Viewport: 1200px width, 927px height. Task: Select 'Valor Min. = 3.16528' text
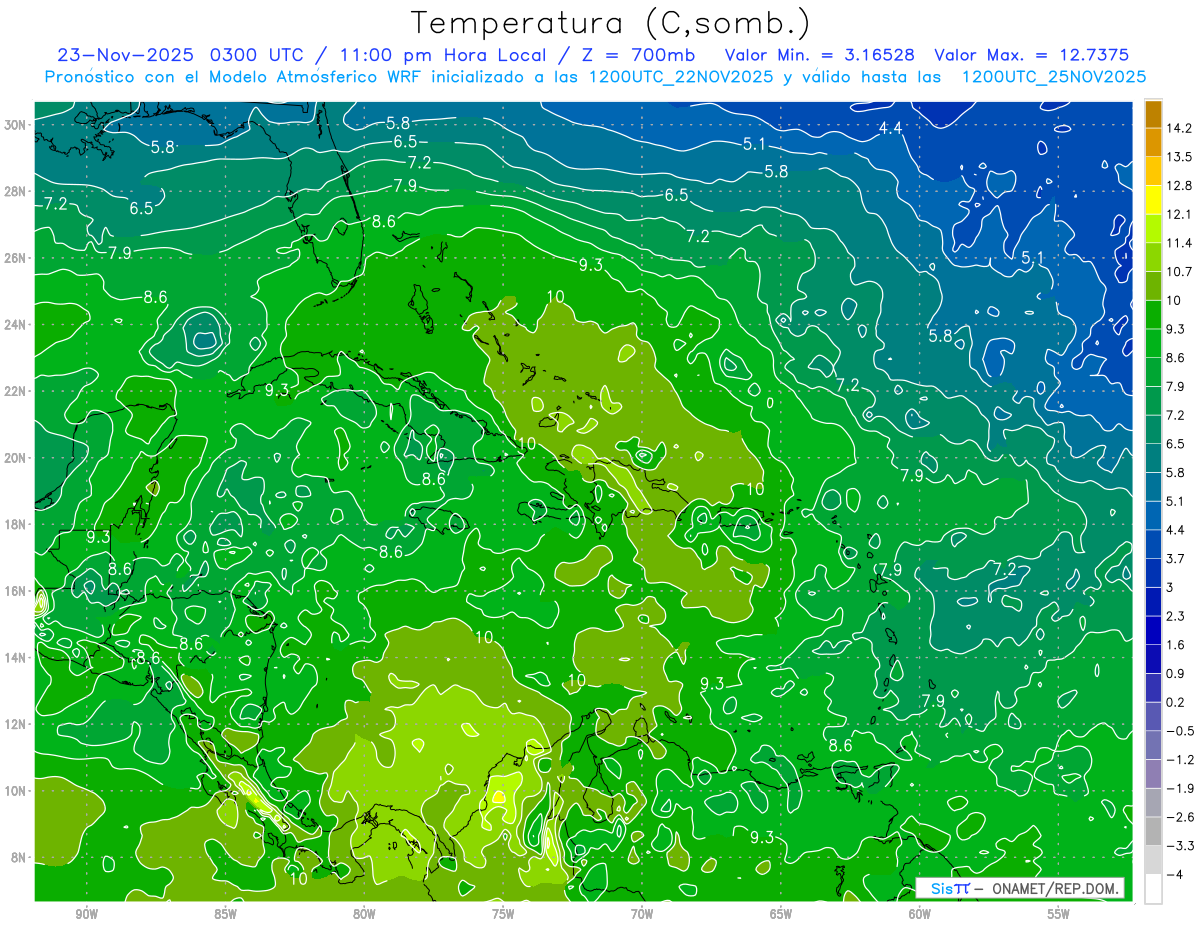pyautogui.click(x=820, y=55)
